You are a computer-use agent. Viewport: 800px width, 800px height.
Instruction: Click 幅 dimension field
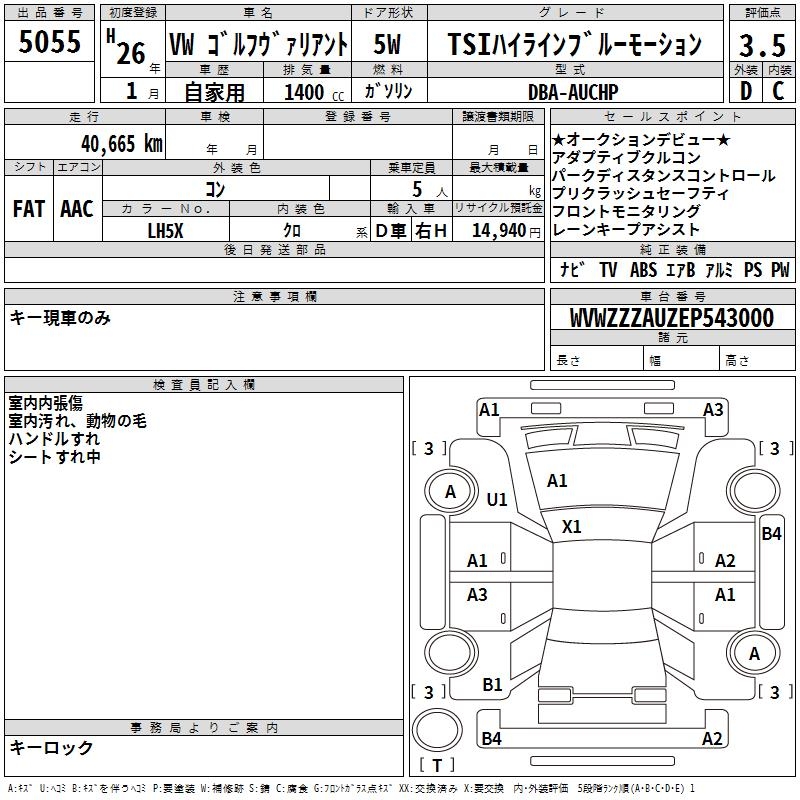coord(682,359)
